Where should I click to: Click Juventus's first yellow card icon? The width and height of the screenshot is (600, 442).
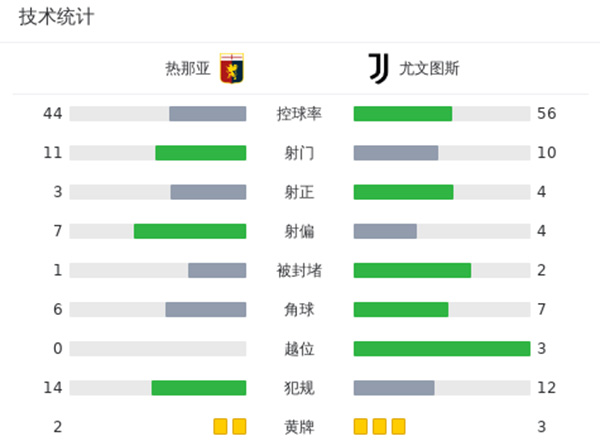click(361, 427)
